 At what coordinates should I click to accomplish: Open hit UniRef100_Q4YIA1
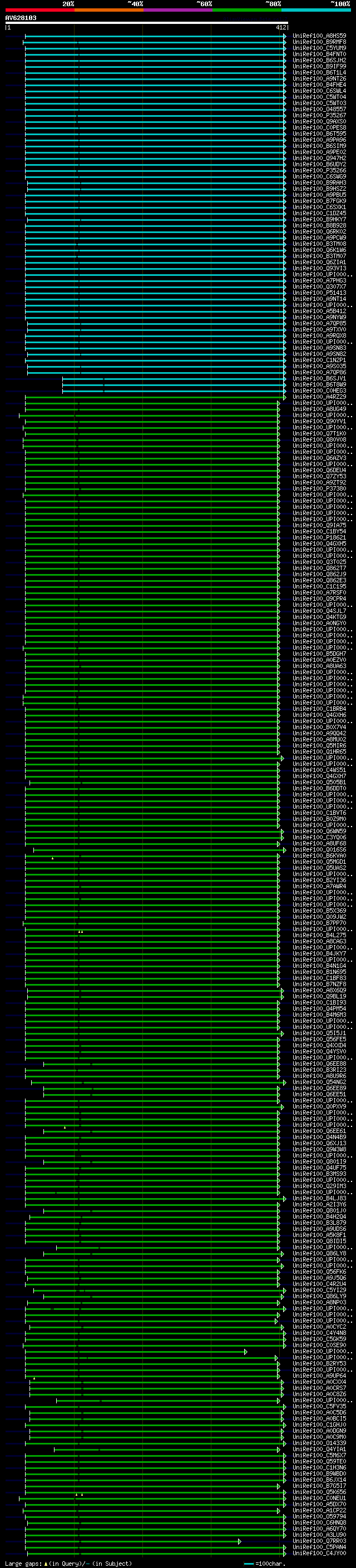[x=319, y=1450]
